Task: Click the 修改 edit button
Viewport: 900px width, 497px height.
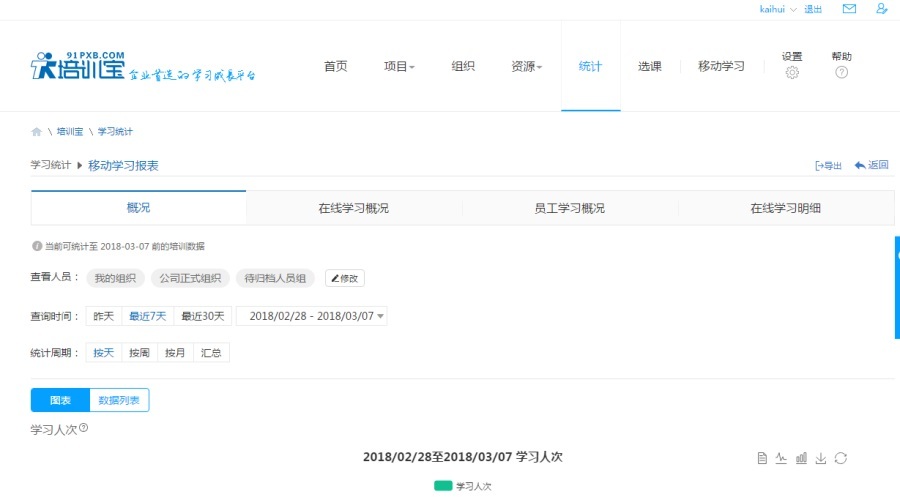Action: point(345,278)
